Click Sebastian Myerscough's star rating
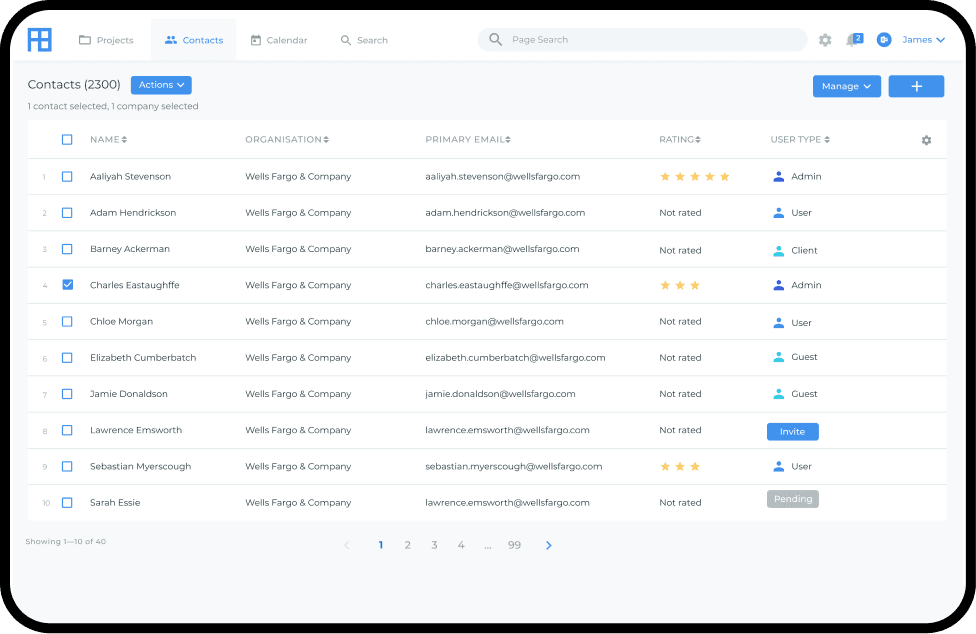 tap(680, 467)
